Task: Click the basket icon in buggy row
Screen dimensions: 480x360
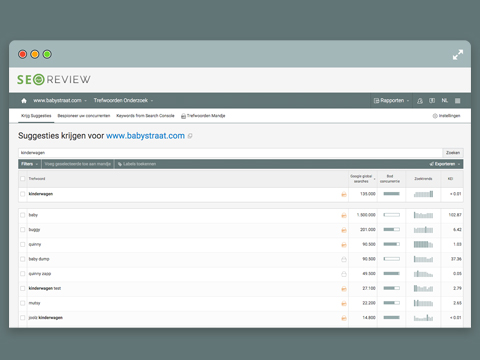Action: [344, 230]
